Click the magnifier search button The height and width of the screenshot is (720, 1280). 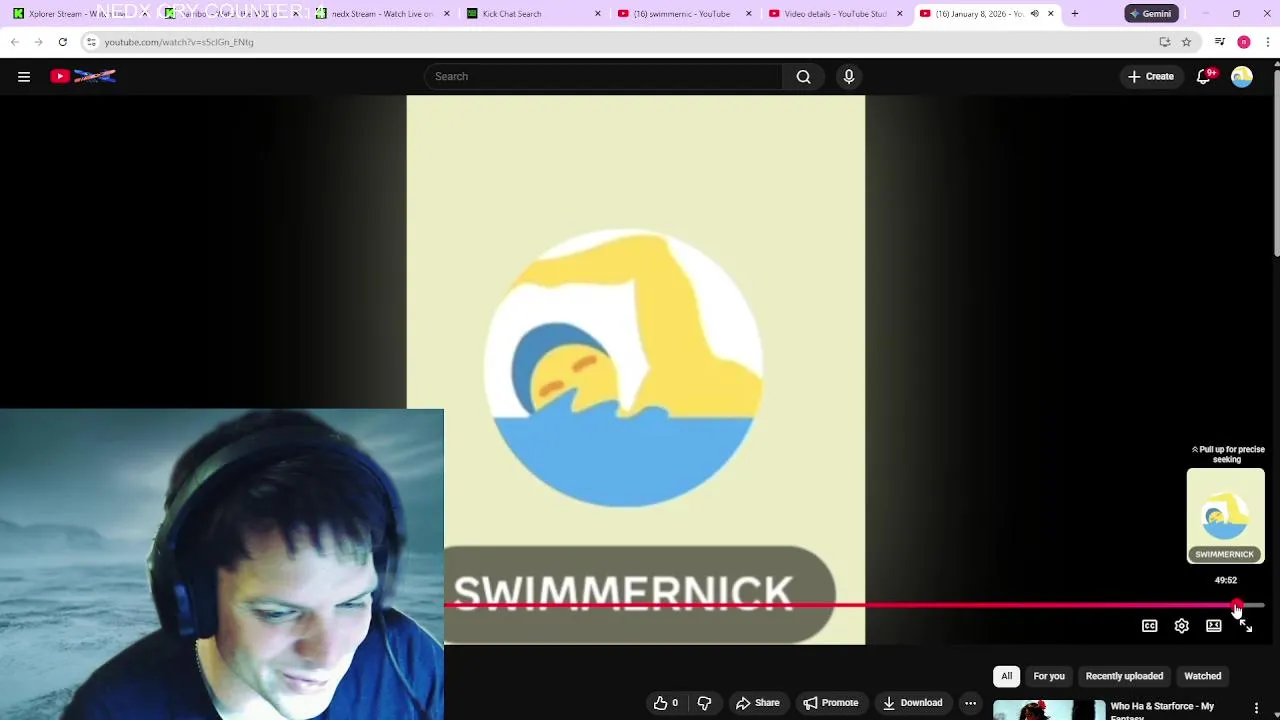pos(803,76)
